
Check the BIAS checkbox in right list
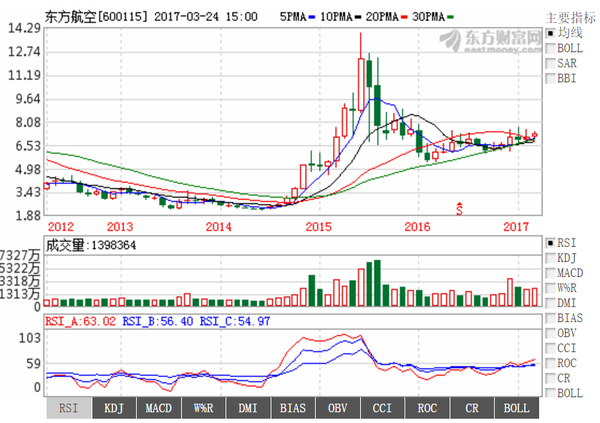pos(550,318)
